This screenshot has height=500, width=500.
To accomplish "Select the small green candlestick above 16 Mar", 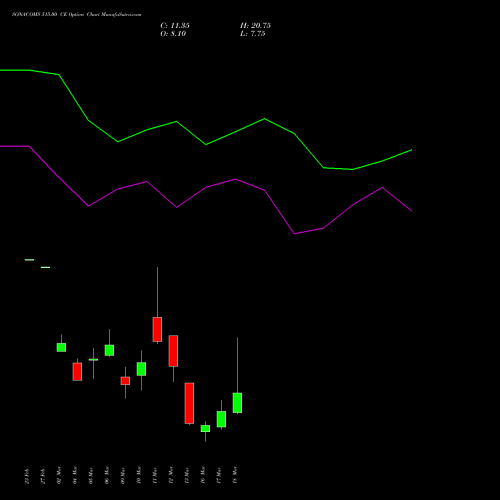I will [x=205, y=429].
